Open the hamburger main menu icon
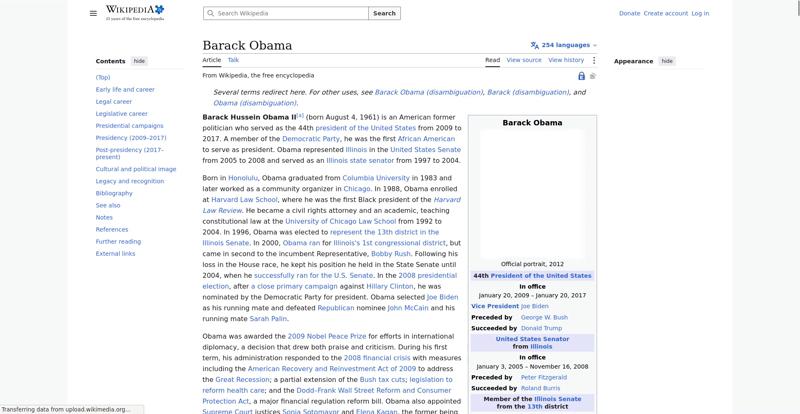Screen dimensions: 800x414 [x=93, y=13]
